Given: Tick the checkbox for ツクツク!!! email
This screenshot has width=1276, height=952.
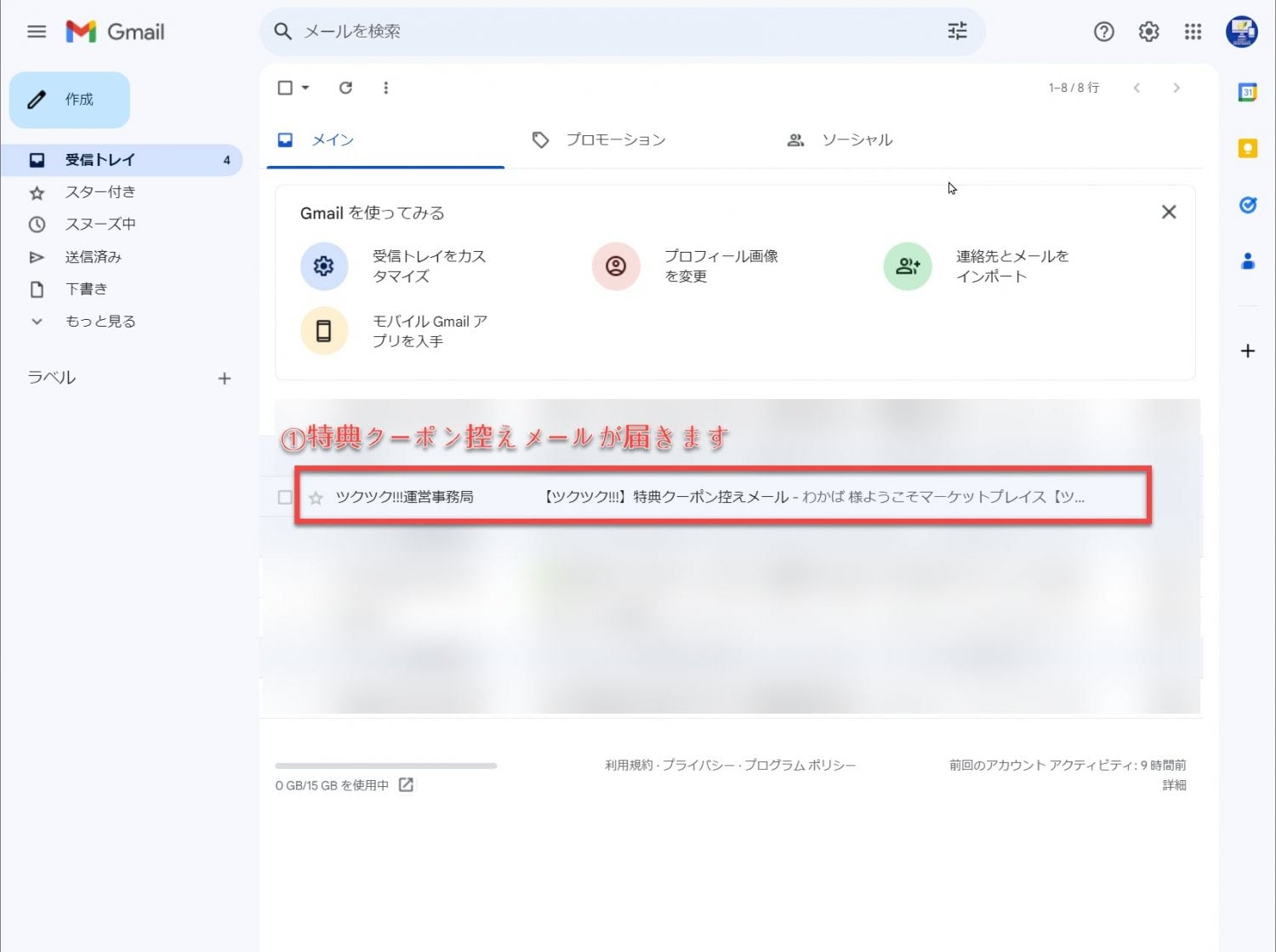Looking at the screenshot, I should (285, 498).
